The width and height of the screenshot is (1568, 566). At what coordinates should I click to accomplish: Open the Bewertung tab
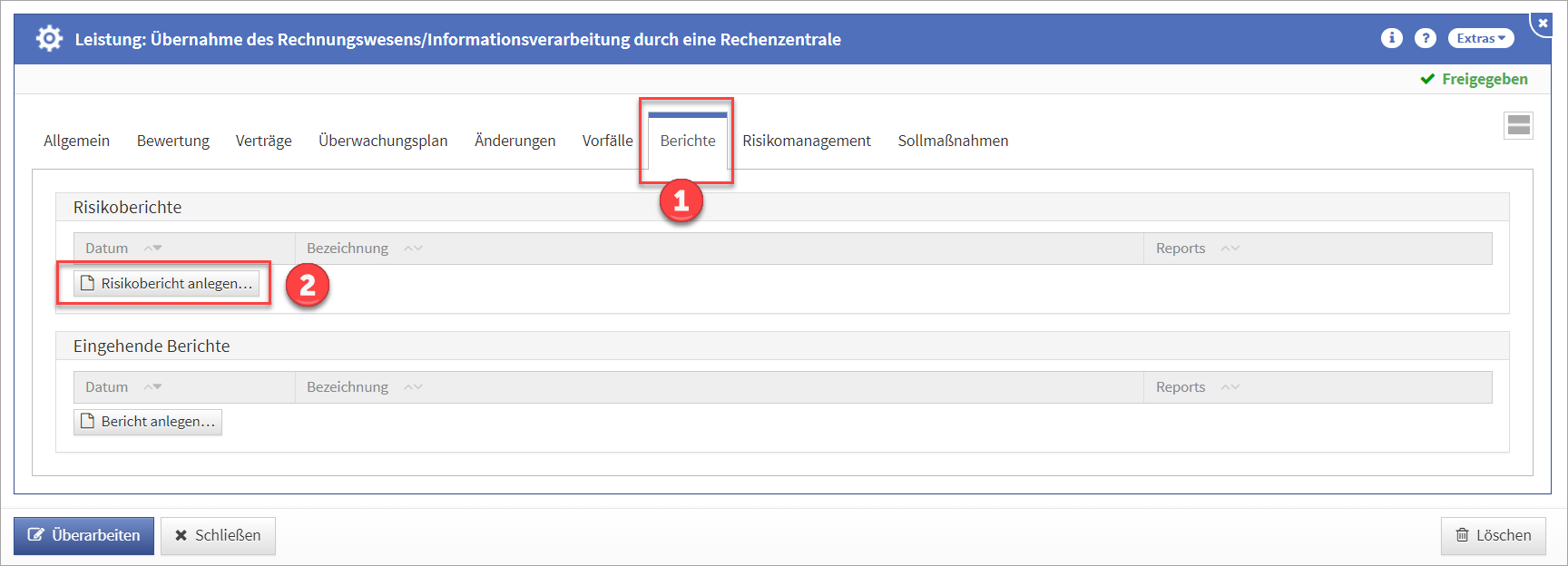click(x=172, y=141)
